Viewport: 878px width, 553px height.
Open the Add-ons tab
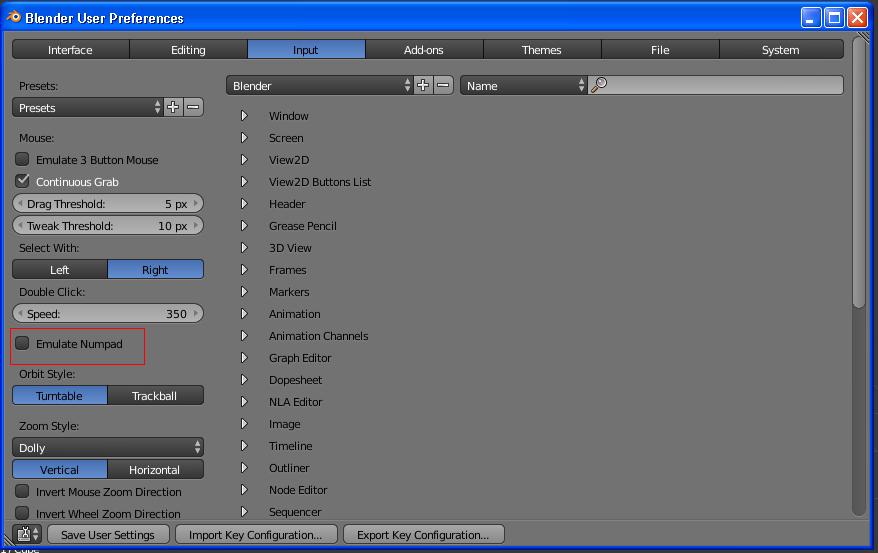[x=424, y=49]
